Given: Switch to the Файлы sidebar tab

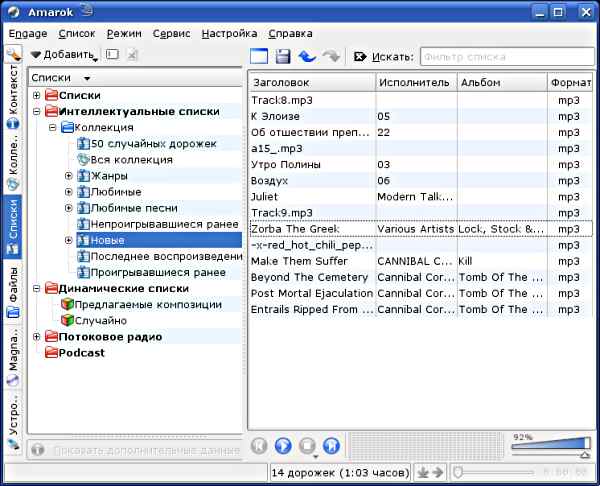Looking at the screenshot, I should tap(13, 293).
